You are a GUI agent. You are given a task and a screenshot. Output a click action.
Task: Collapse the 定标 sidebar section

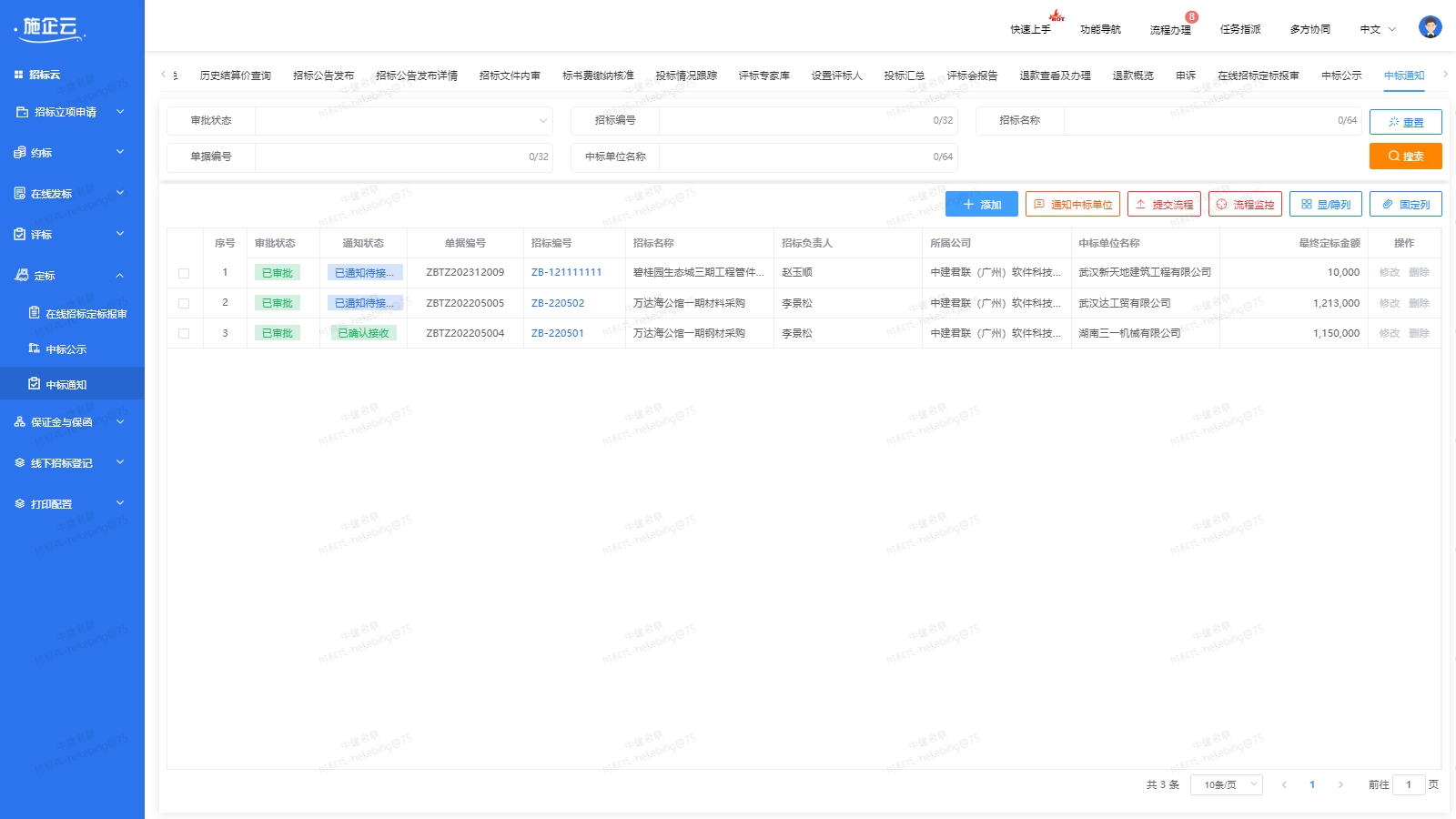coord(119,276)
